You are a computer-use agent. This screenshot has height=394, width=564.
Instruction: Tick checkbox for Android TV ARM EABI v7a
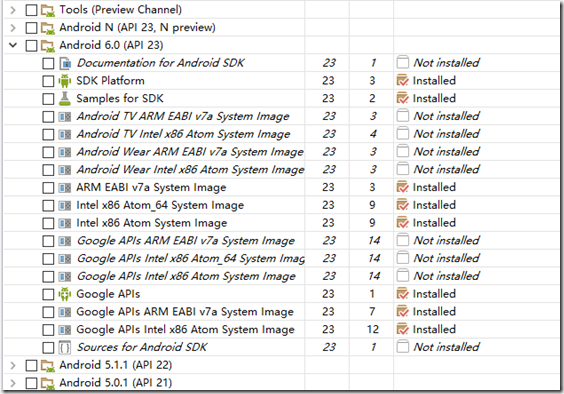point(48,117)
